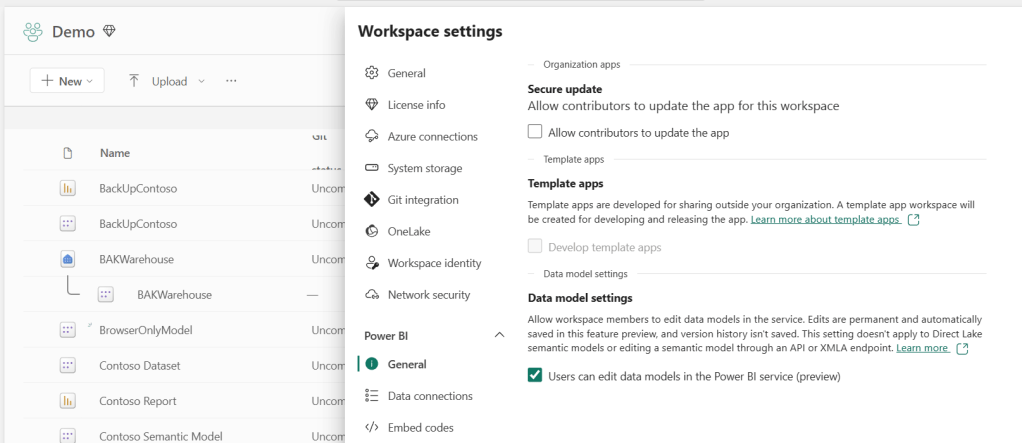Toggle the Develop template apps checkbox
The image size is (1022, 443).
click(535, 246)
